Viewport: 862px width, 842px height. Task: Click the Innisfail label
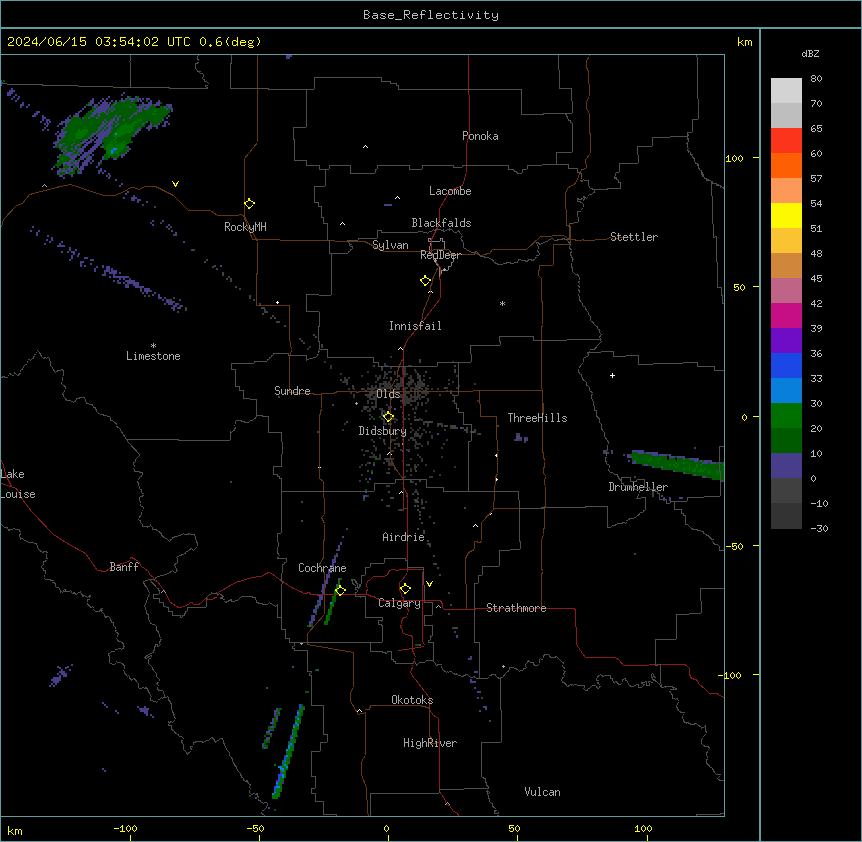coord(415,326)
